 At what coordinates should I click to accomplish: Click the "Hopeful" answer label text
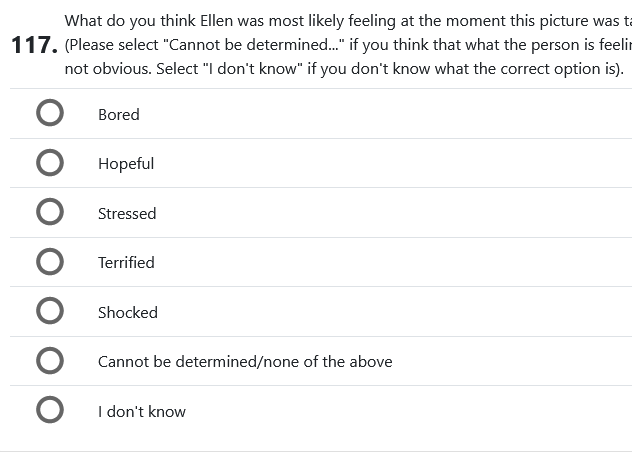pyautogui.click(x=126, y=164)
